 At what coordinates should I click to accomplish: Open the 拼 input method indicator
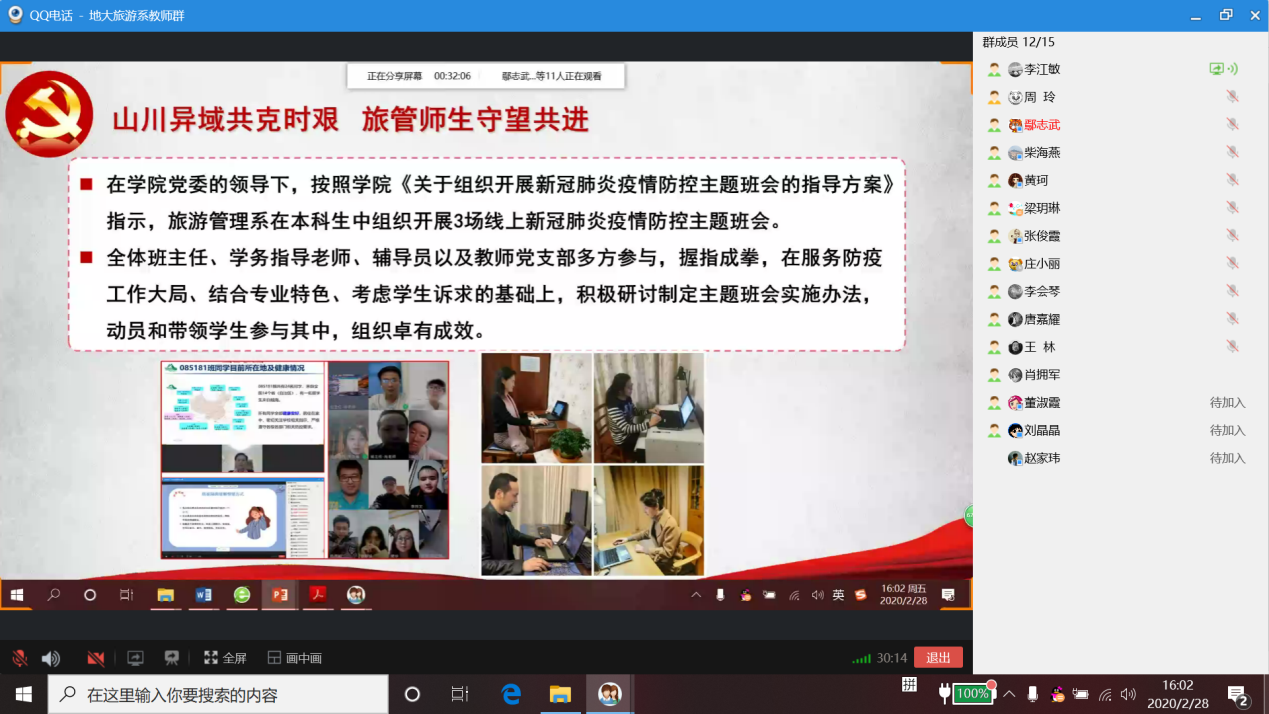pos(909,686)
